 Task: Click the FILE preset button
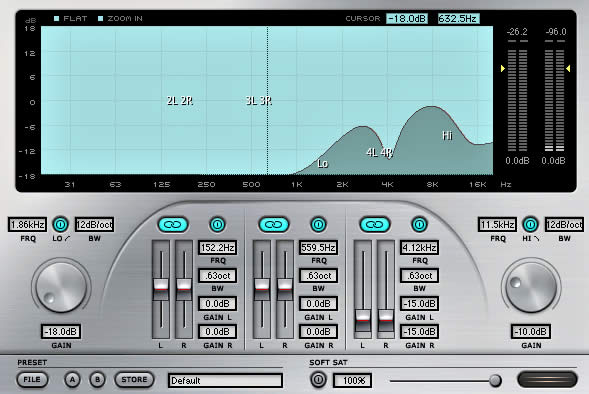[x=32, y=380]
